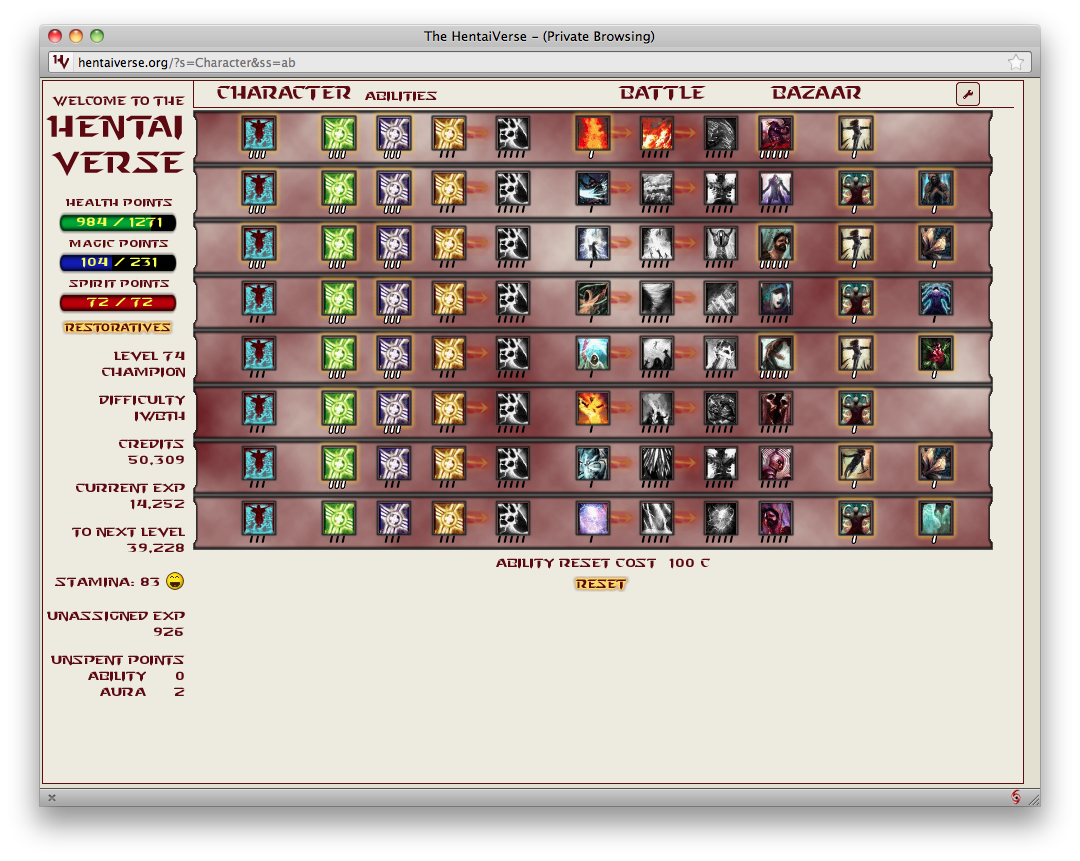1080x861 pixels.
Task: Bookmark the page with the star icon
Action: (x=1015, y=63)
